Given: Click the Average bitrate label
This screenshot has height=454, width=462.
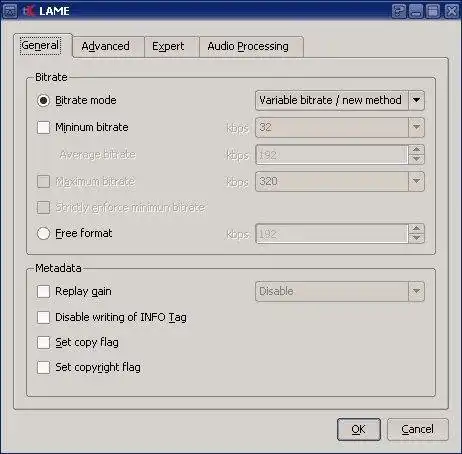Looking at the screenshot, I should pyautogui.click(x=98, y=155).
